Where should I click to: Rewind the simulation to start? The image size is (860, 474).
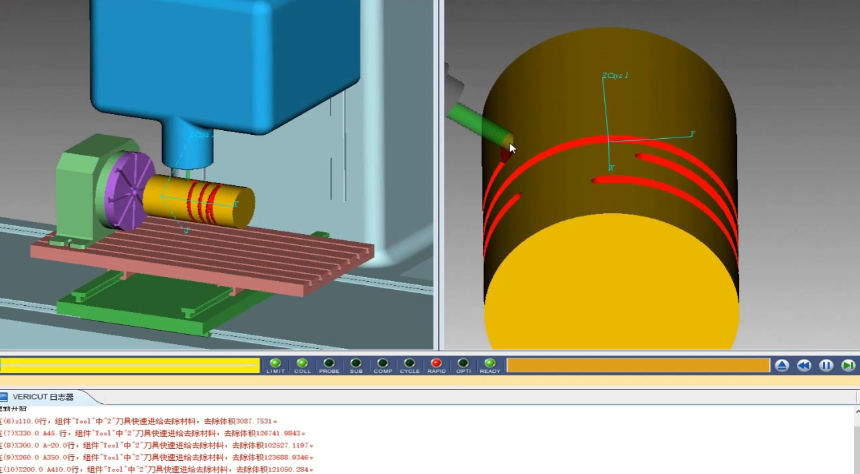pyautogui.click(x=804, y=366)
